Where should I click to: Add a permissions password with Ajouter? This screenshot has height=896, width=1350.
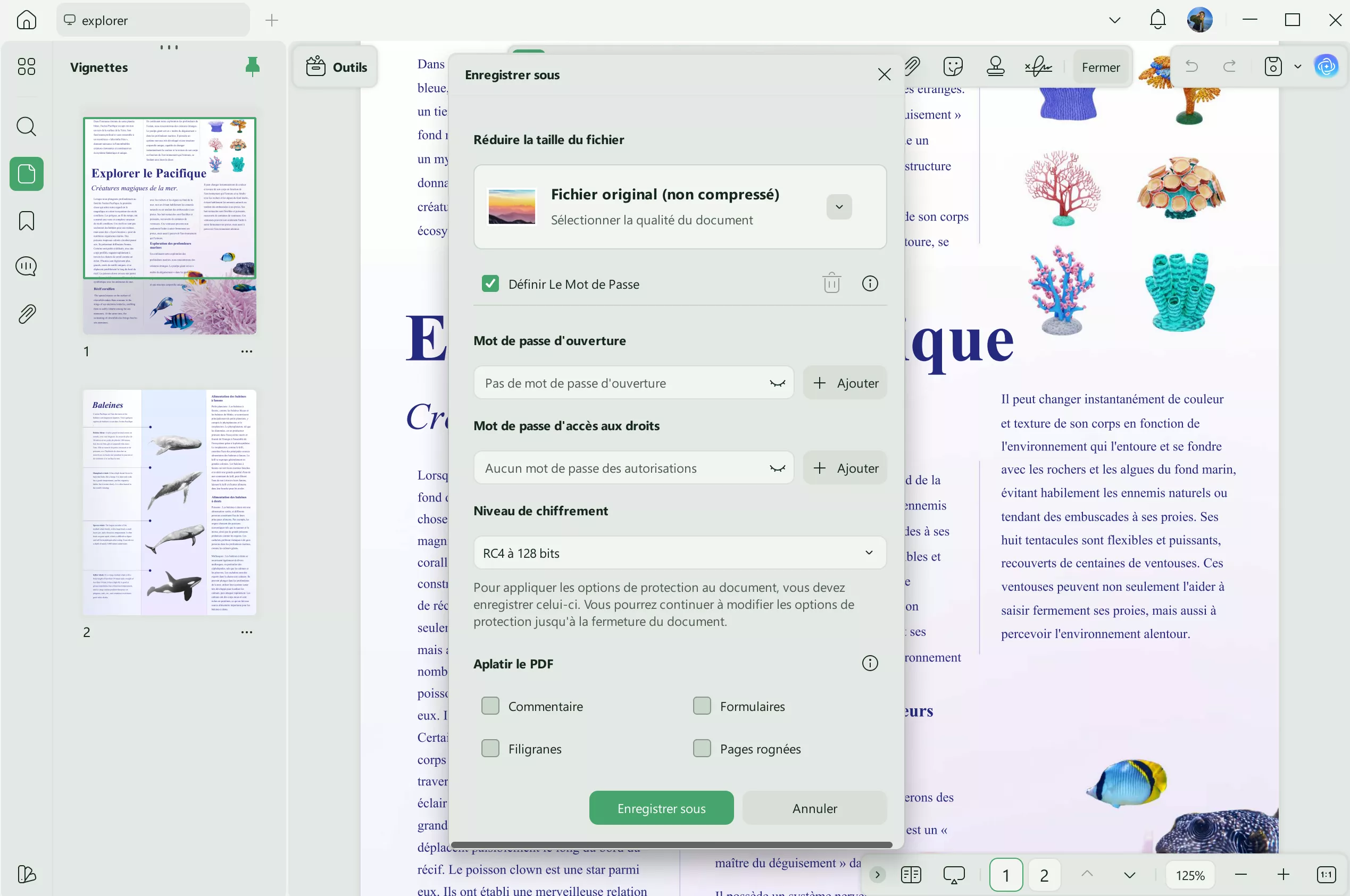(845, 468)
